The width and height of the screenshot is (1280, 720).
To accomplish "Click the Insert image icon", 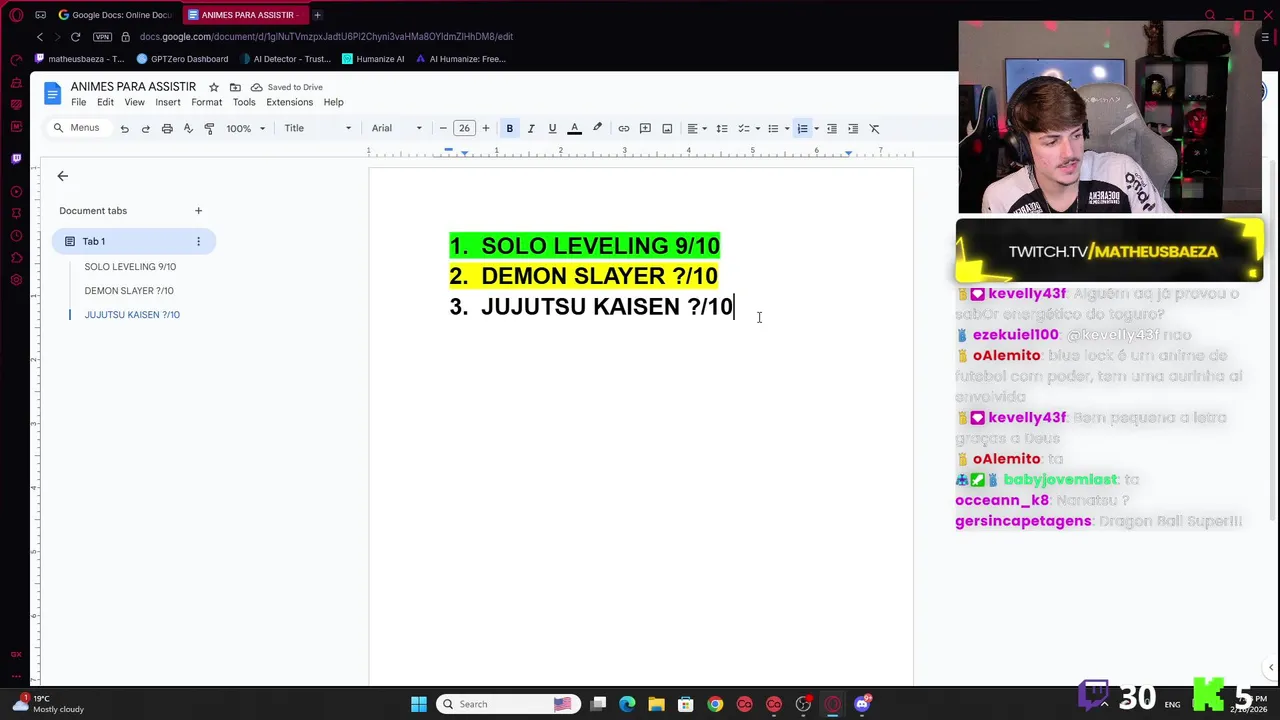I will point(667,128).
